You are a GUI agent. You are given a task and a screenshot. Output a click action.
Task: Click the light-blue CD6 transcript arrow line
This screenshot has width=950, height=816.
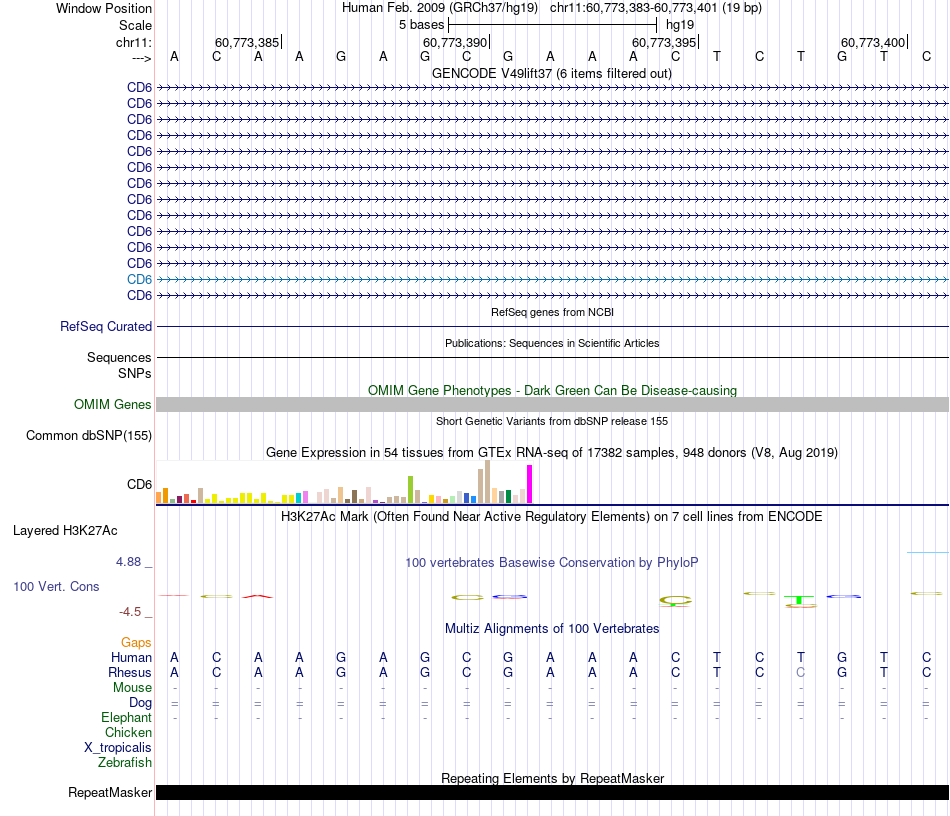[552, 279]
